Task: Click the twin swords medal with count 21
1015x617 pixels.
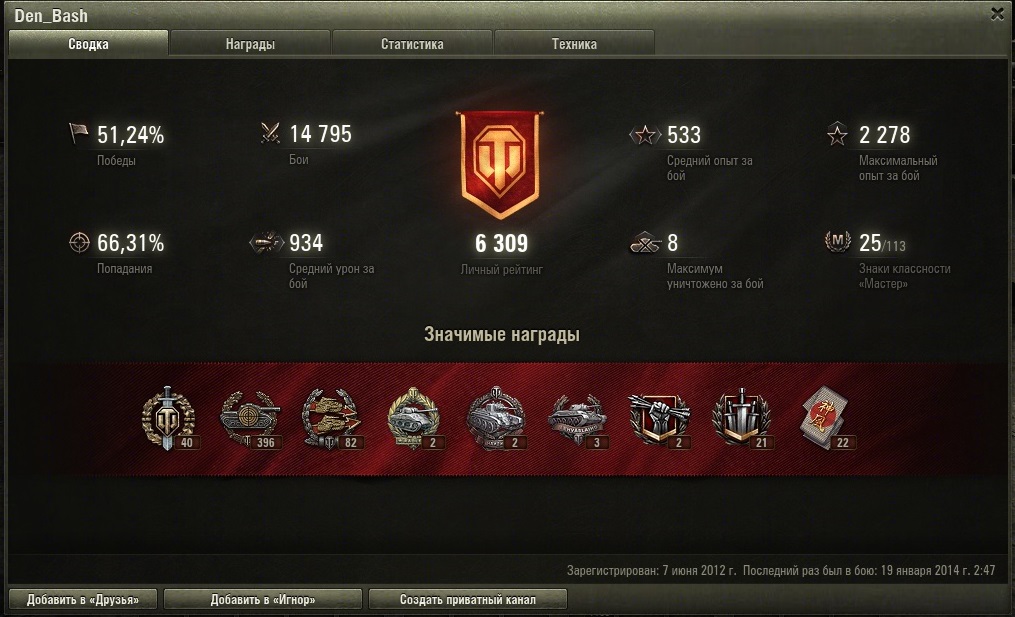Action: [741, 418]
